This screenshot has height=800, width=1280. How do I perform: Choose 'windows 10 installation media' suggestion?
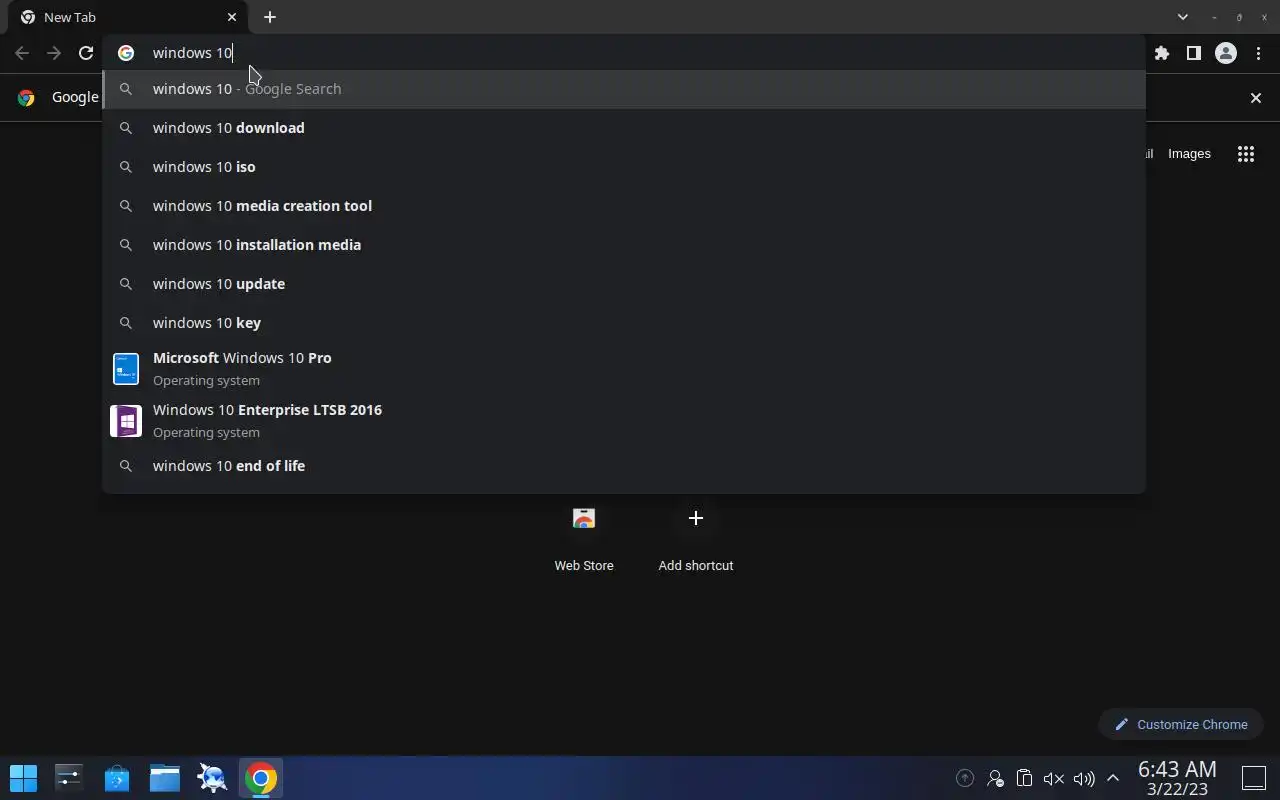click(x=624, y=245)
